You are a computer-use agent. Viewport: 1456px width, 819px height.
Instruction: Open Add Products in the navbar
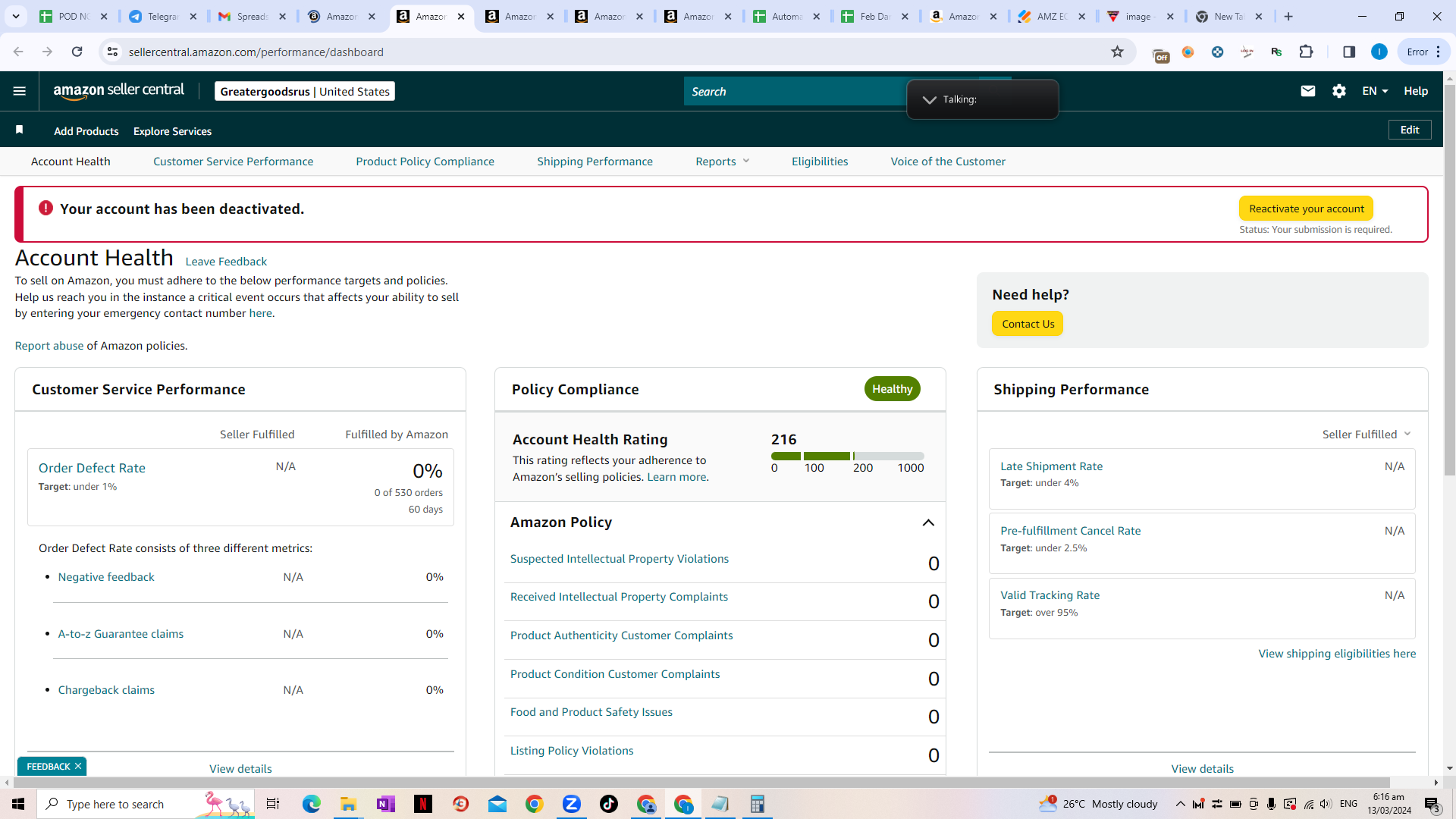(x=86, y=131)
